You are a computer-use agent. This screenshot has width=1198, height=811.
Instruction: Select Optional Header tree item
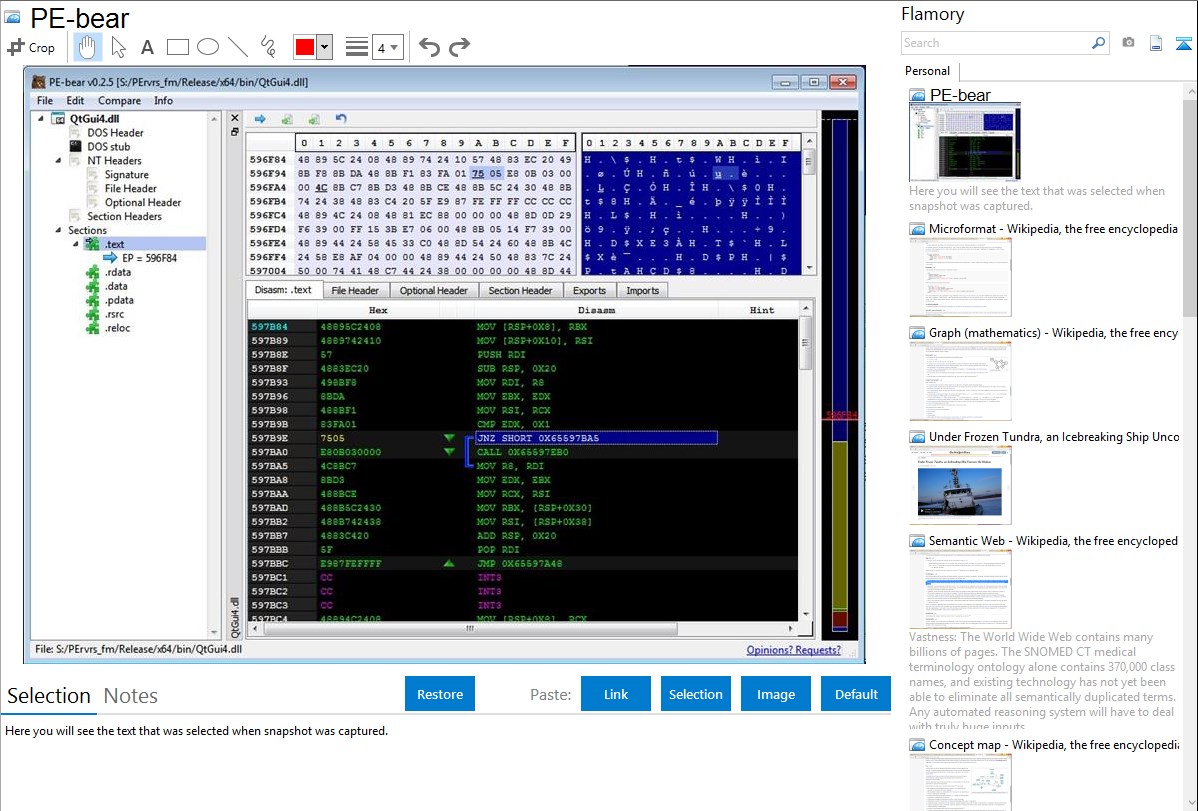tap(143, 203)
